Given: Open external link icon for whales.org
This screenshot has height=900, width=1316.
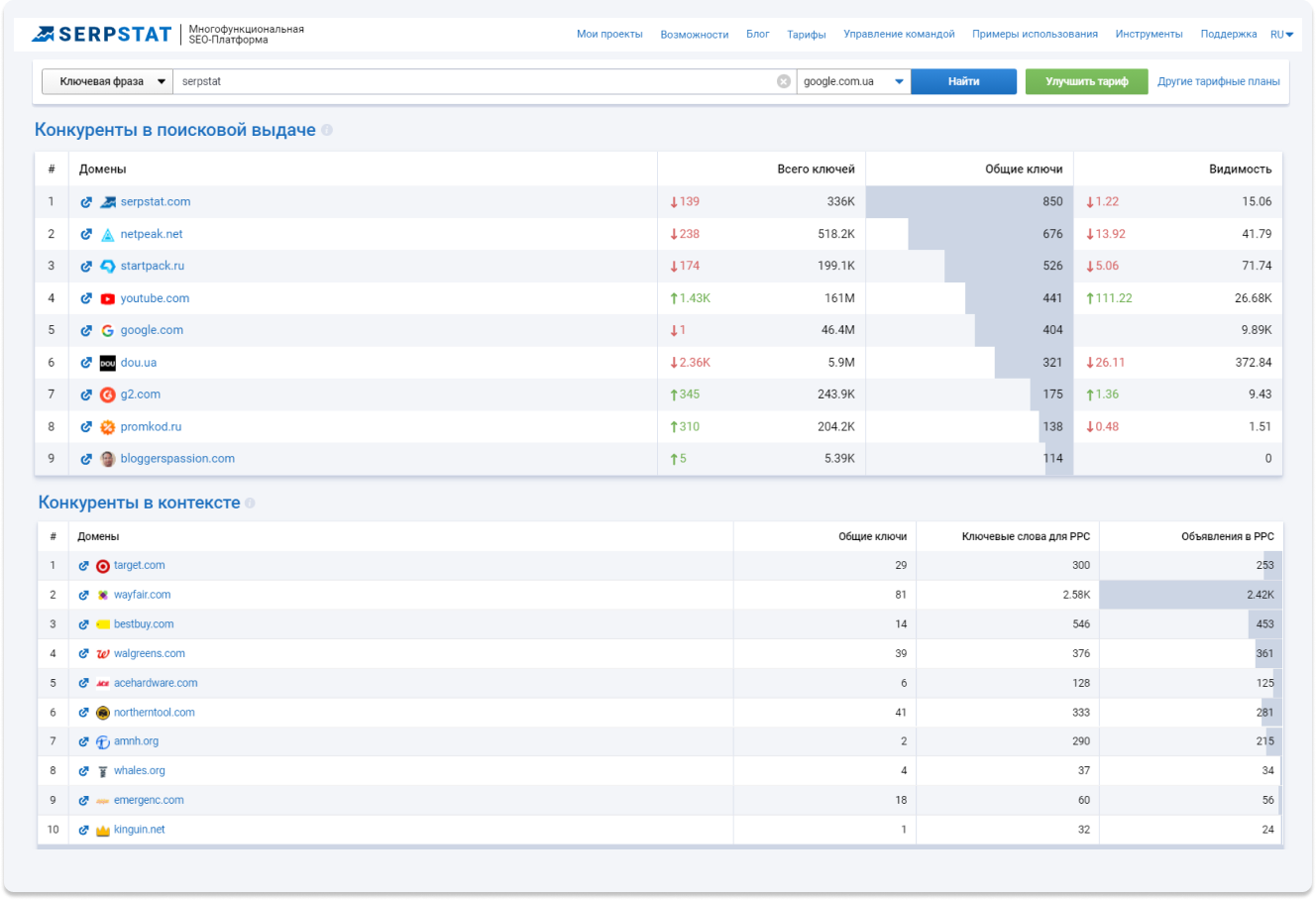Looking at the screenshot, I should pyautogui.click(x=84, y=771).
